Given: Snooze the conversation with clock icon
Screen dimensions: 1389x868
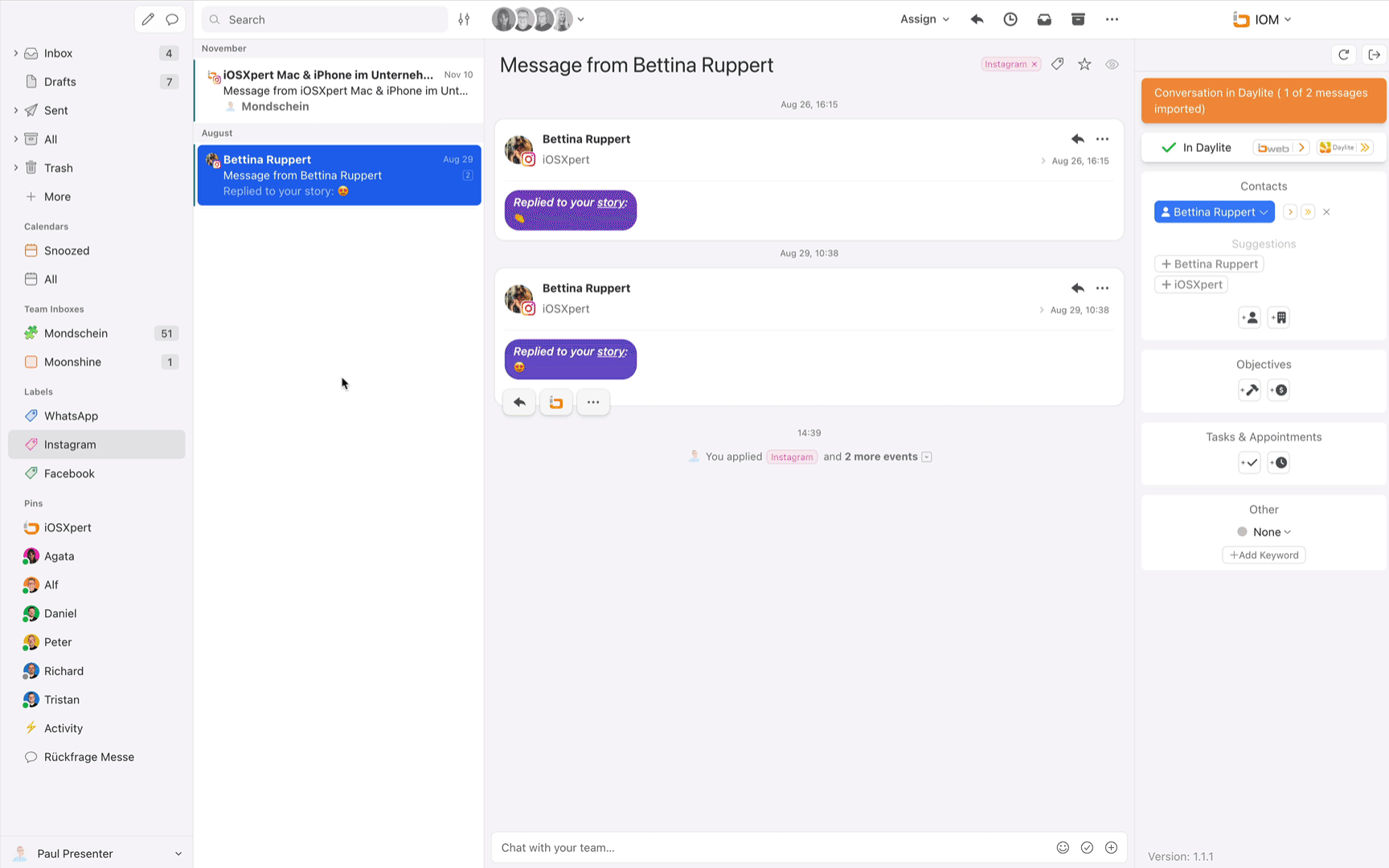Looking at the screenshot, I should point(1010,19).
